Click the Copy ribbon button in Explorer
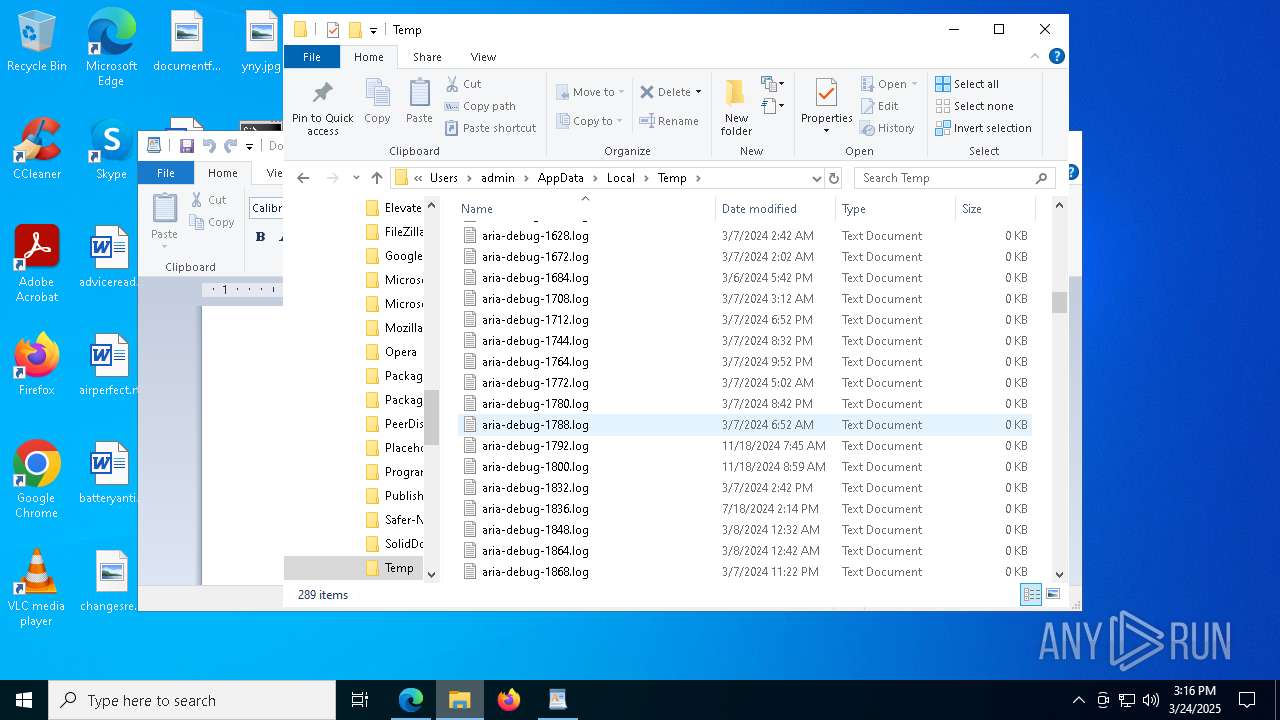This screenshot has width=1280, height=720. click(x=377, y=102)
